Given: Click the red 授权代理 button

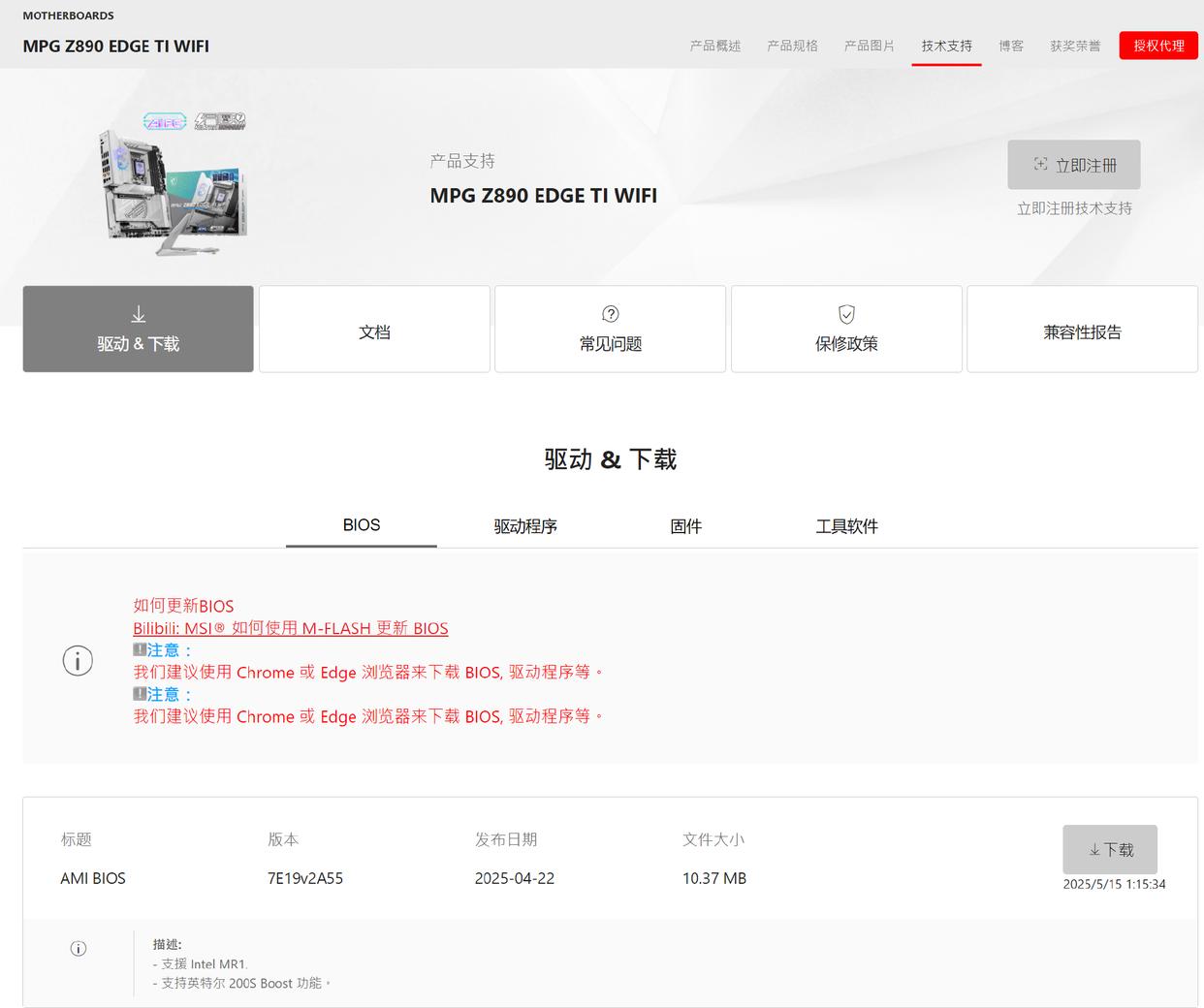Looking at the screenshot, I should (x=1158, y=46).
